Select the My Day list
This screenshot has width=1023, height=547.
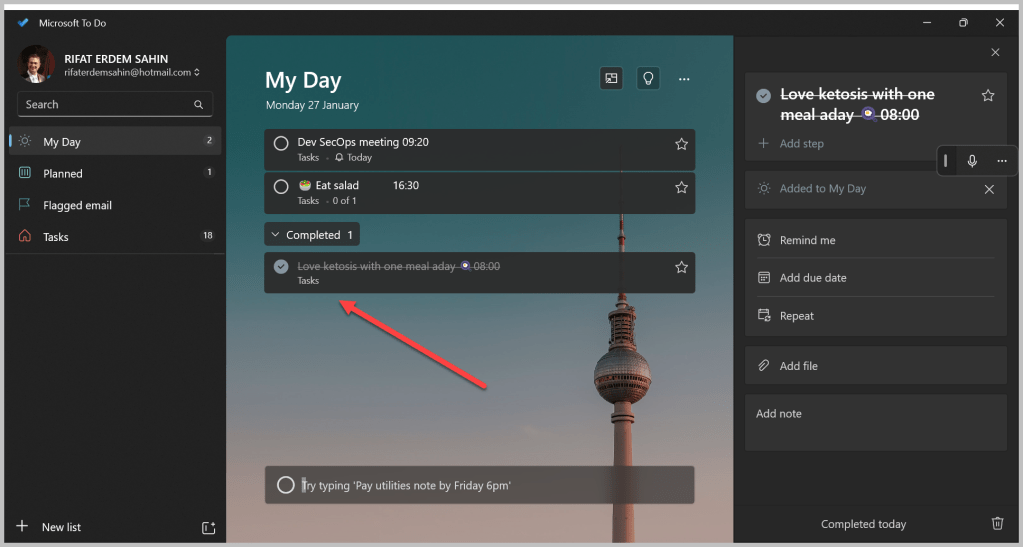[115, 142]
